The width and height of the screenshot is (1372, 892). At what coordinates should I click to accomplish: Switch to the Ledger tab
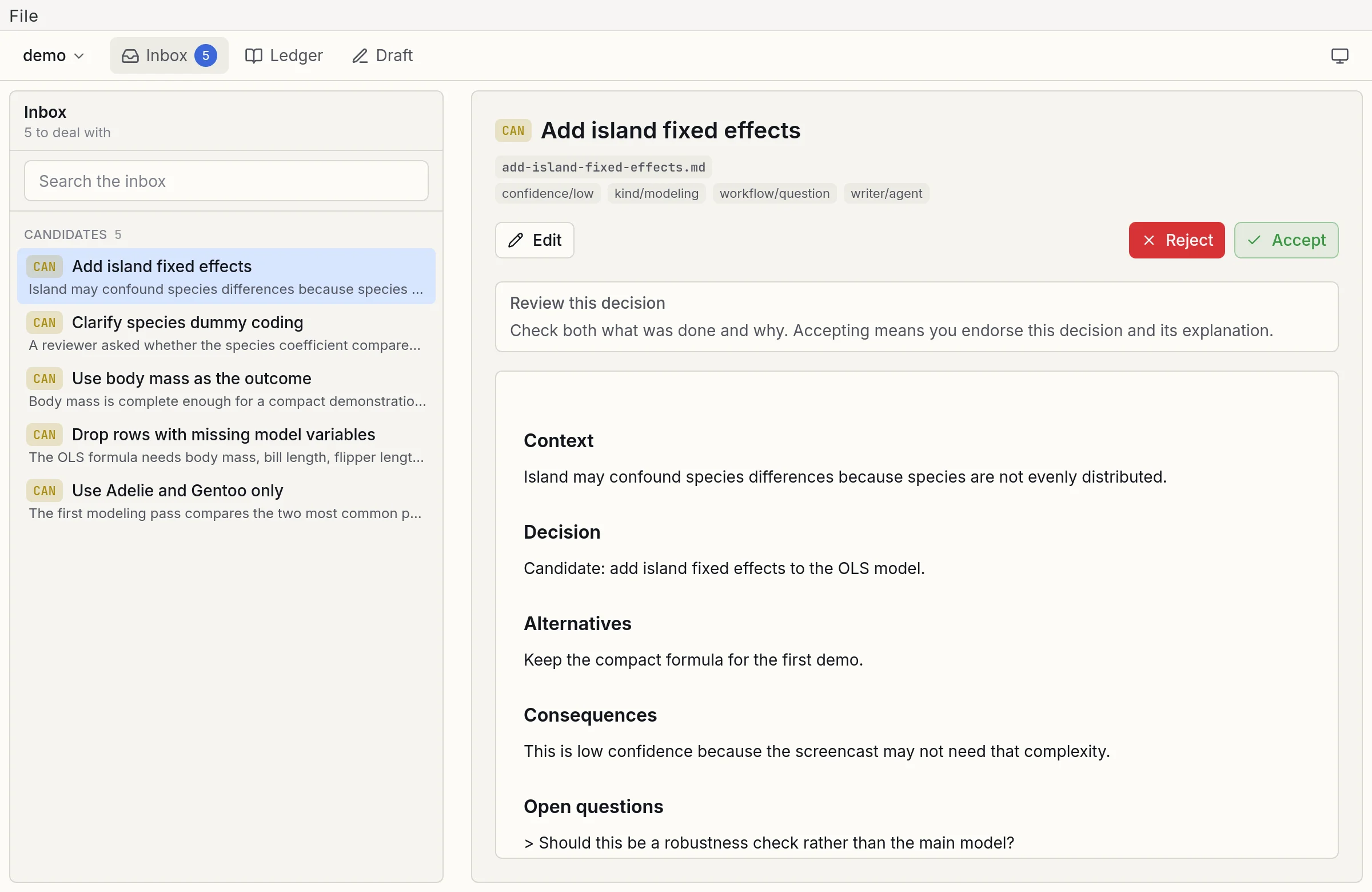pyautogui.click(x=284, y=55)
